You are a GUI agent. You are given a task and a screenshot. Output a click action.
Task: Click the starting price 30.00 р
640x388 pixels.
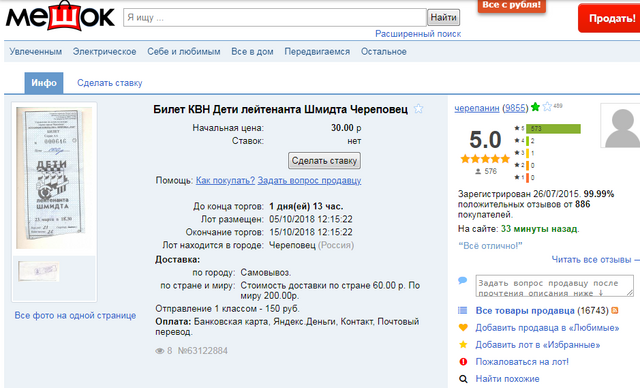346,128
